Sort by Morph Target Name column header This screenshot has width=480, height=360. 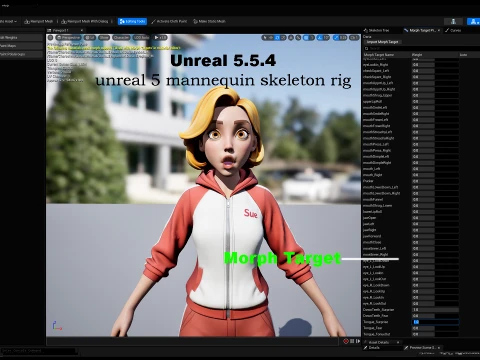[379, 55]
